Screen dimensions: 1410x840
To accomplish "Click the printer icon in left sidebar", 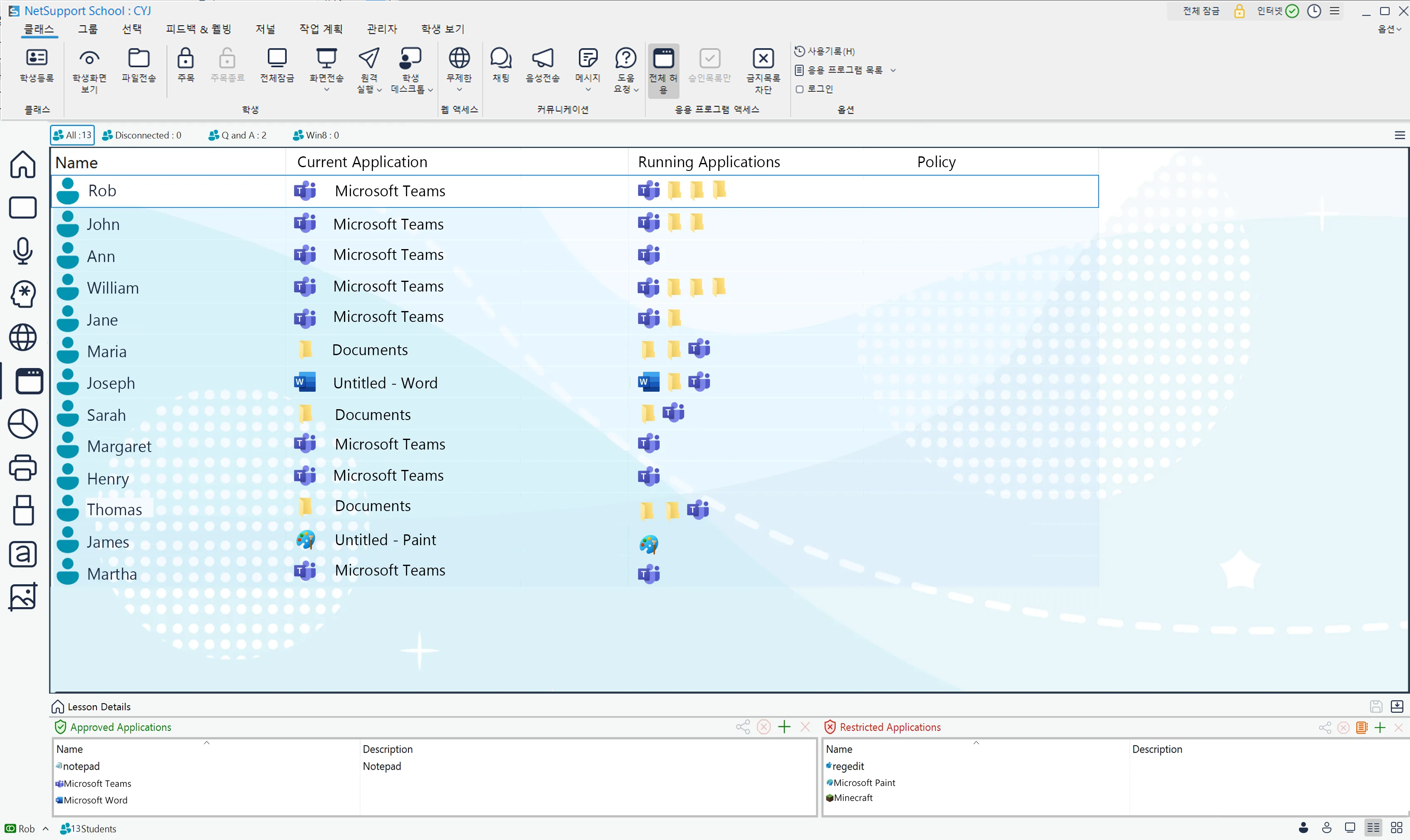I will (x=22, y=467).
